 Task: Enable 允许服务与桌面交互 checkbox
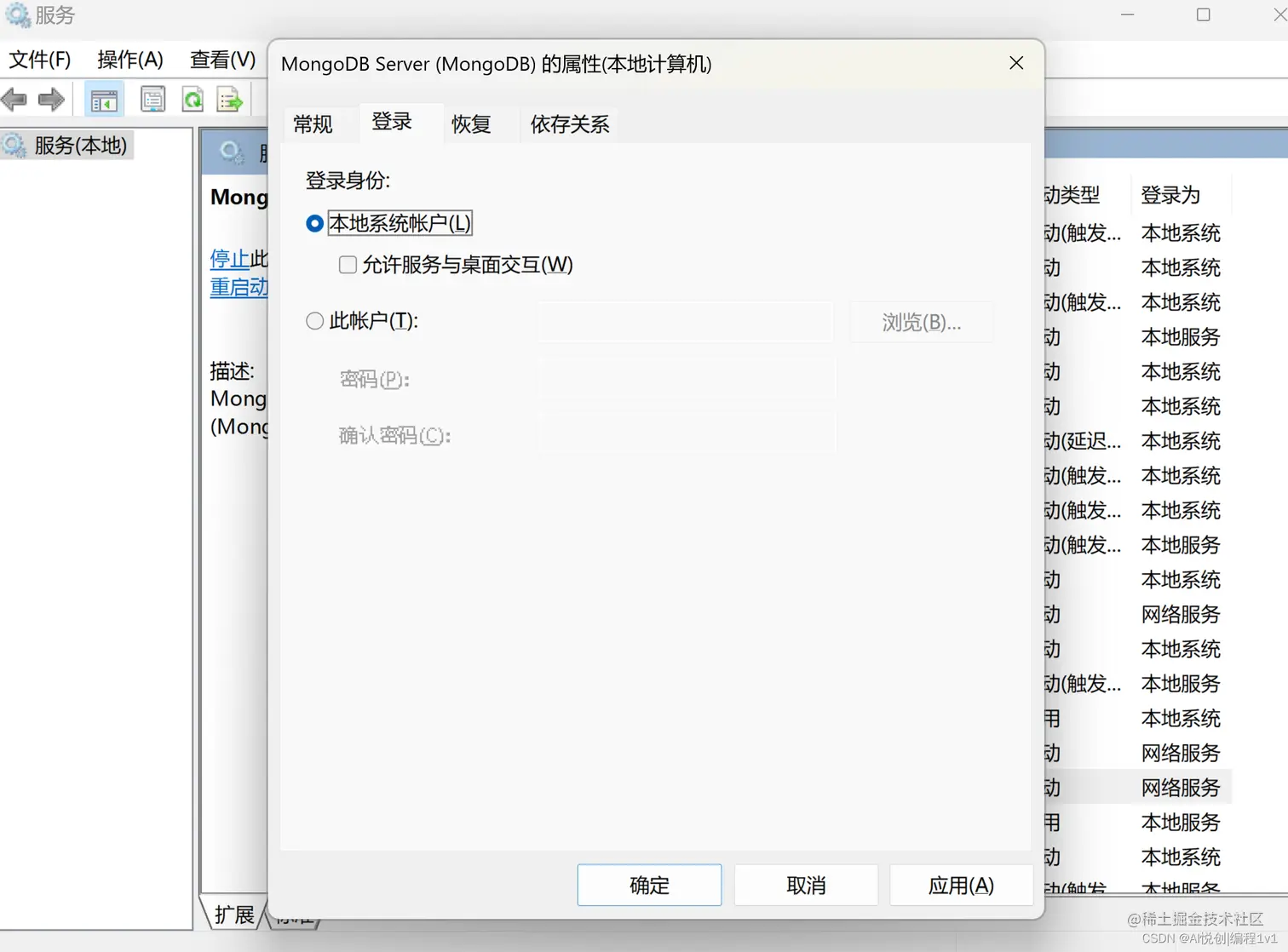tap(347, 265)
